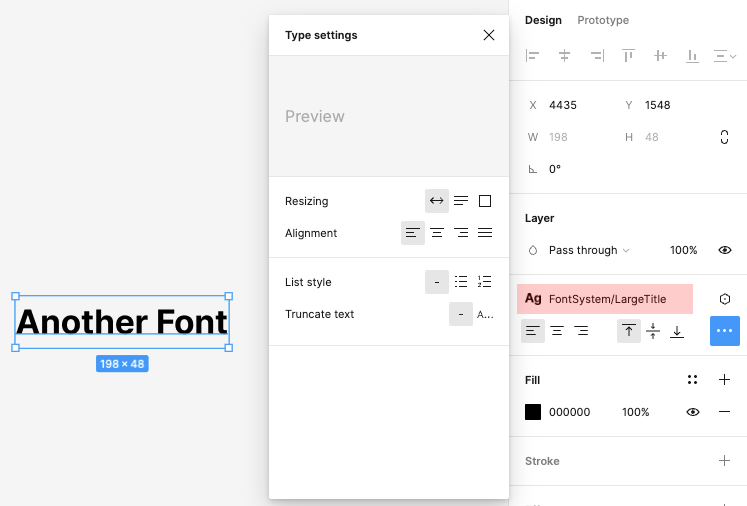Select fixed size resizing icon

[485, 201]
